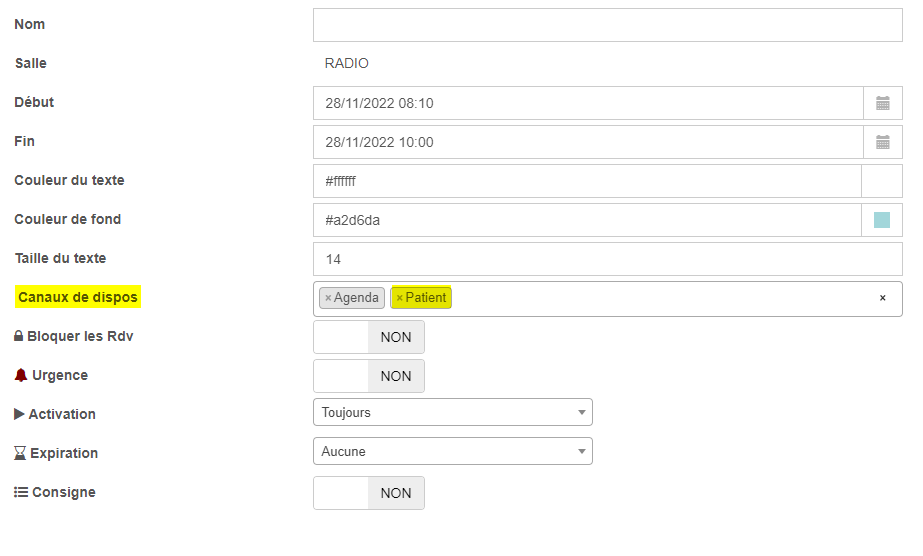923x556 pixels.
Task: Click the hourglass icon beside Expiration
Action: tap(20, 453)
